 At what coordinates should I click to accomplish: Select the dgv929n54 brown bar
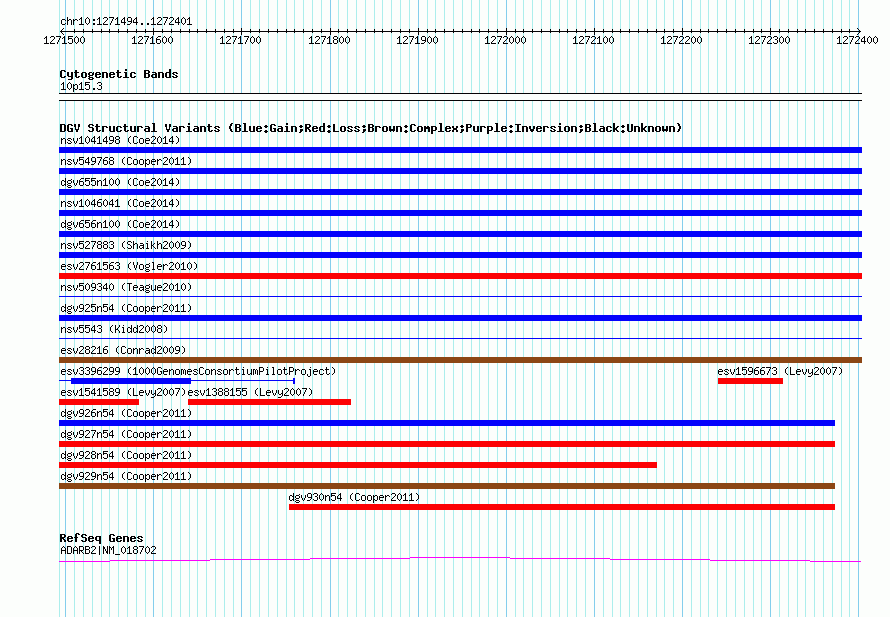click(447, 486)
